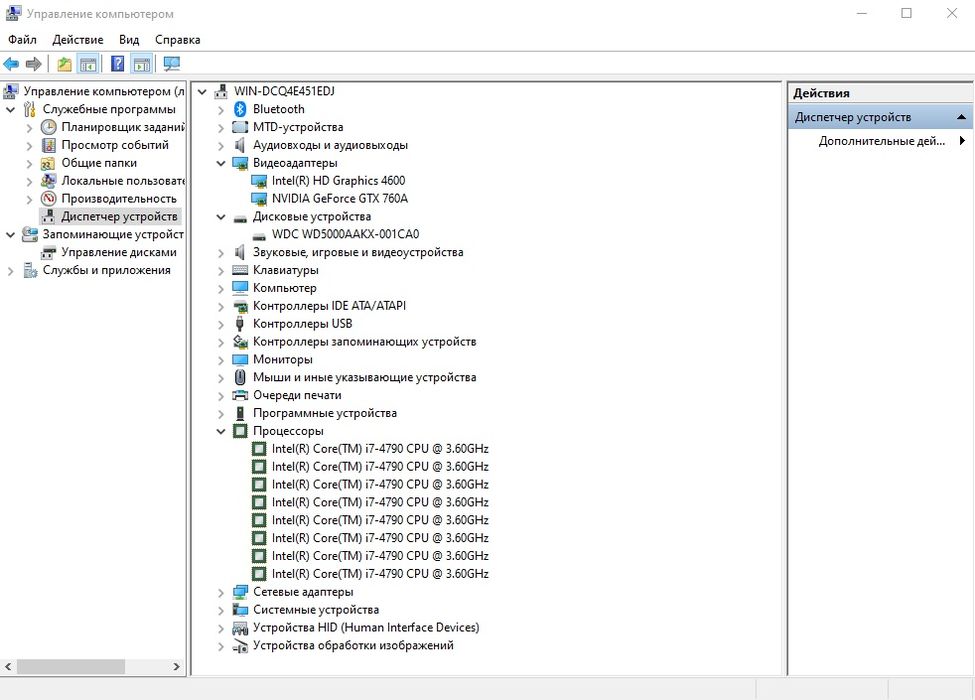Collapse the Видеоадаптеры category

pyautogui.click(x=221, y=163)
